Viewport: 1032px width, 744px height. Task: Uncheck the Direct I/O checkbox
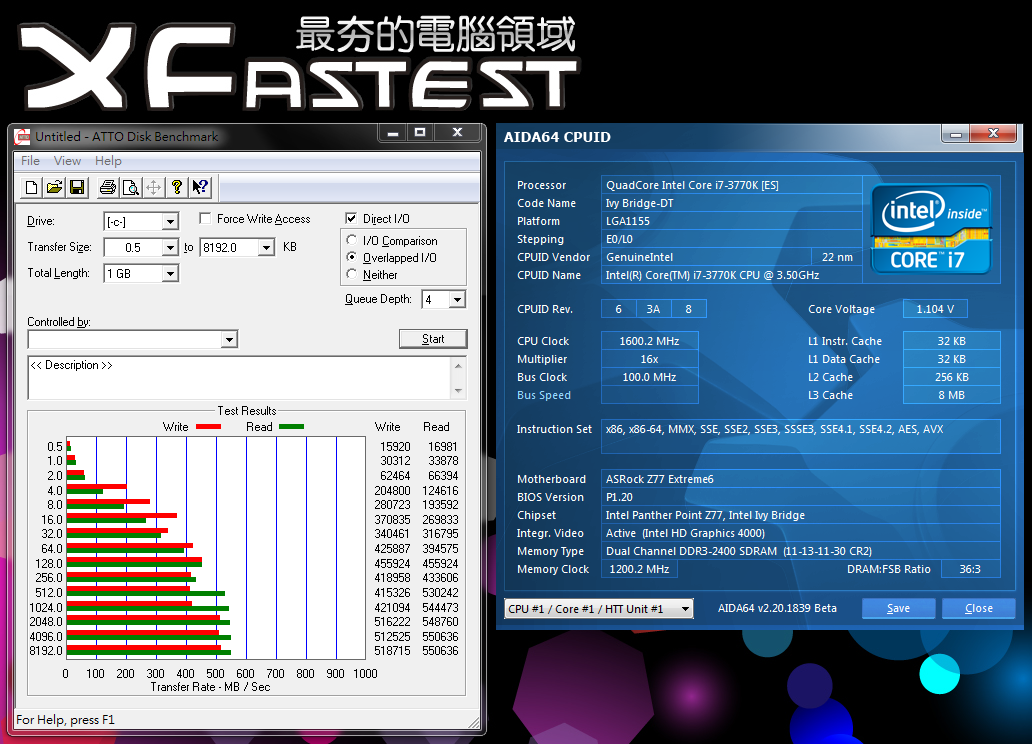coord(351,219)
